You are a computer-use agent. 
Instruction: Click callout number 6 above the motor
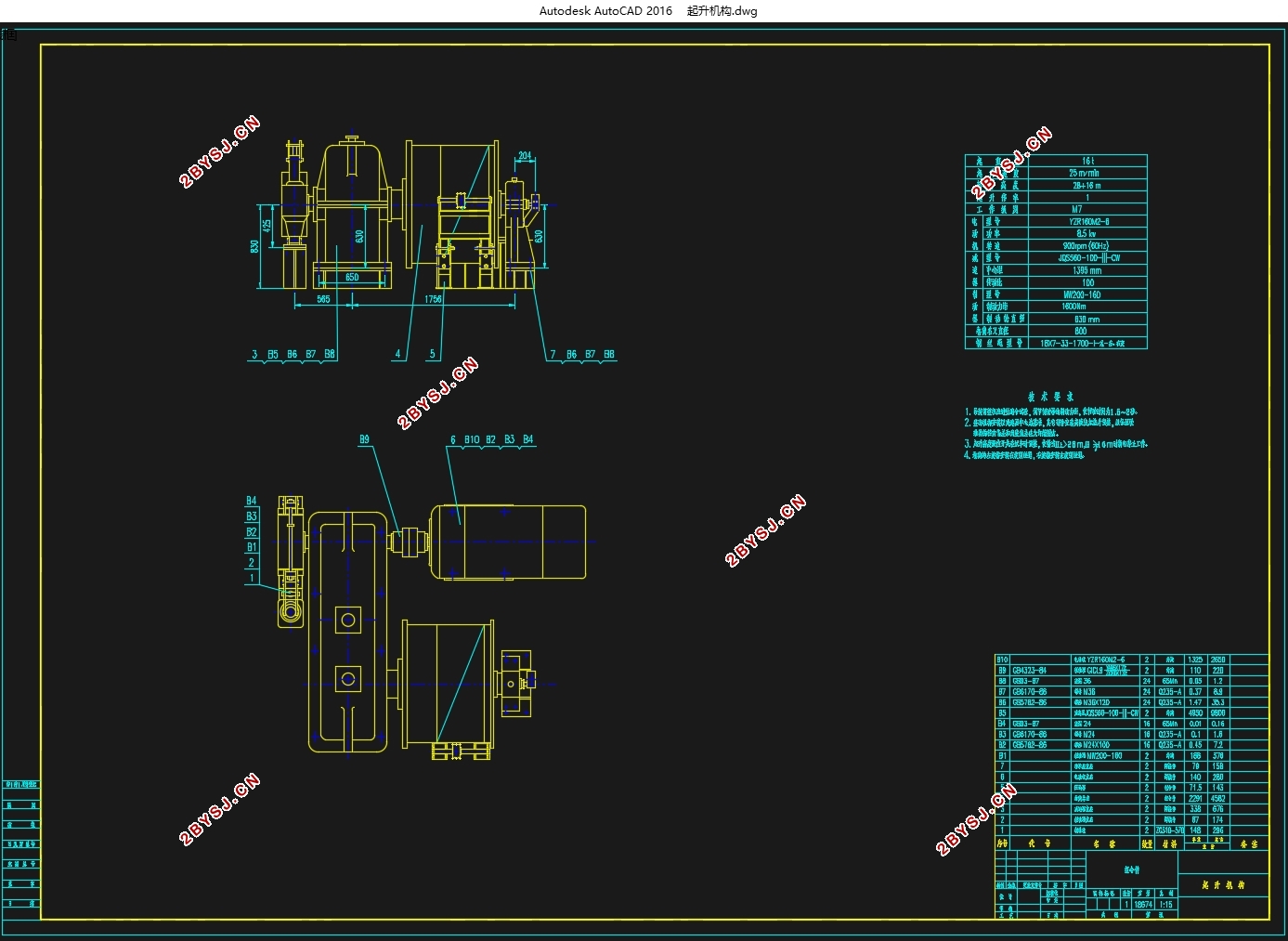453,439
